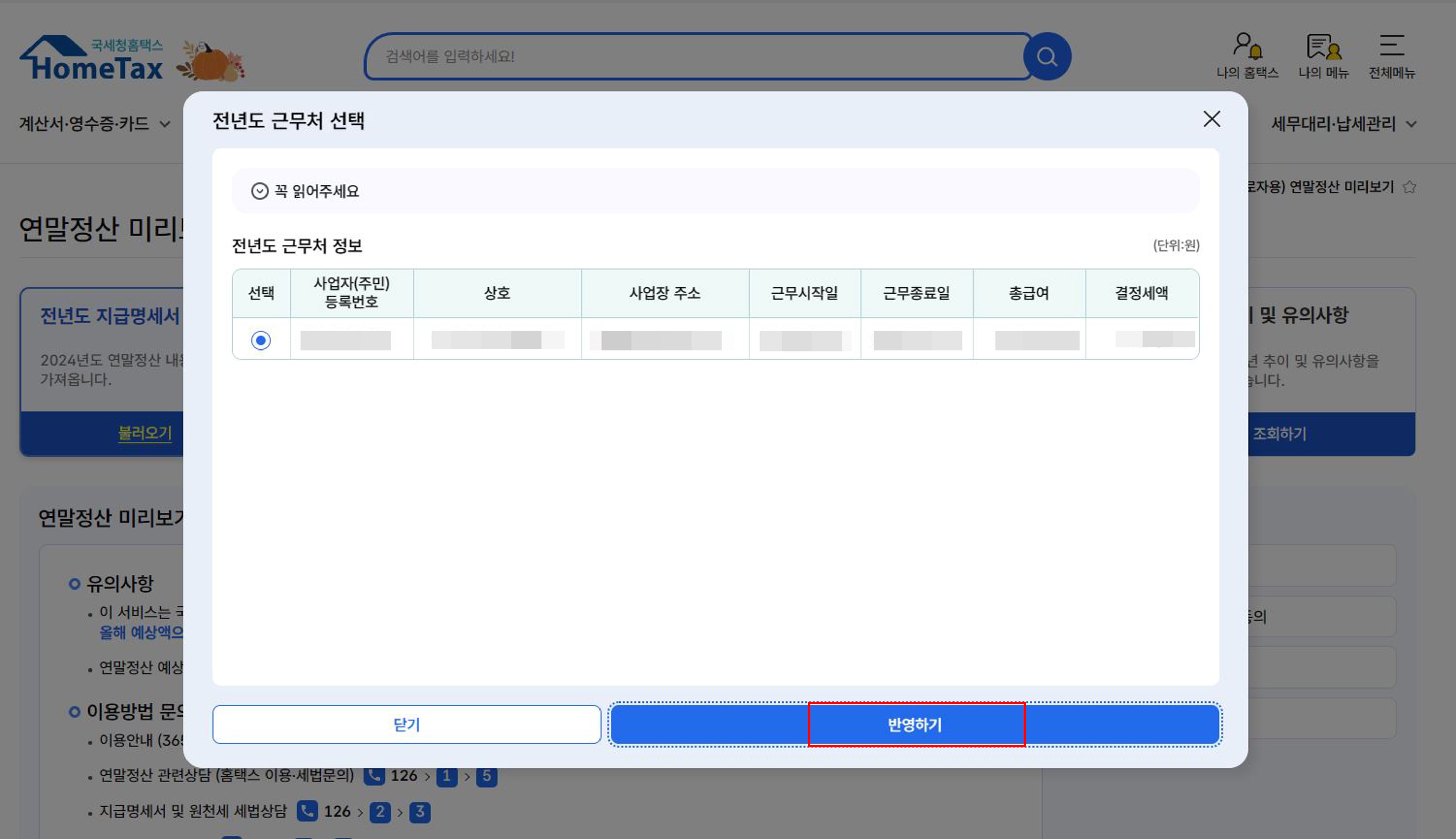The height and width of the screenshot is (839, 1456).
Task: Click the favorite star icon
Action: (x=1409, y=187)
